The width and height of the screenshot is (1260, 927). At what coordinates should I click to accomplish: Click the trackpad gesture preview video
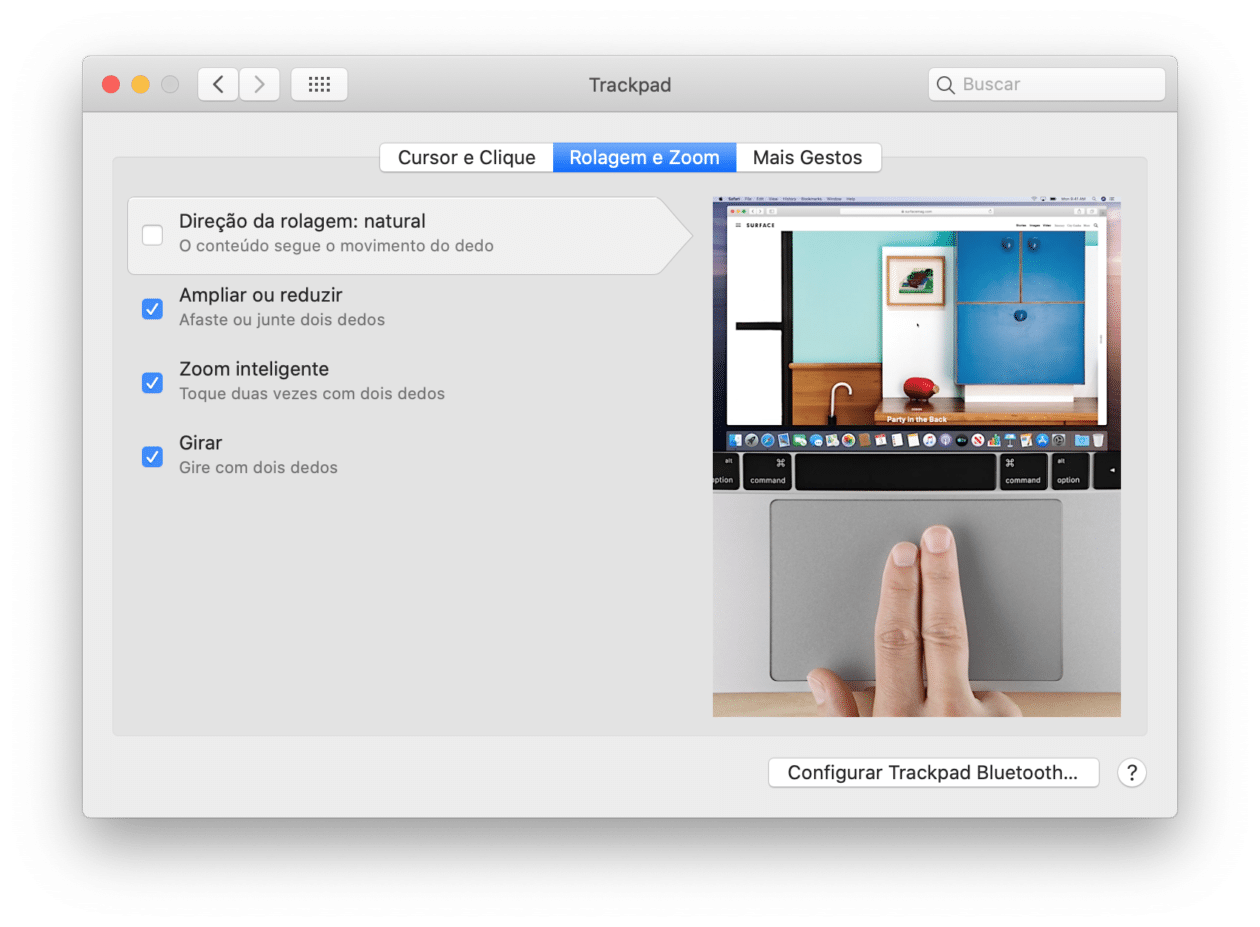916,455
